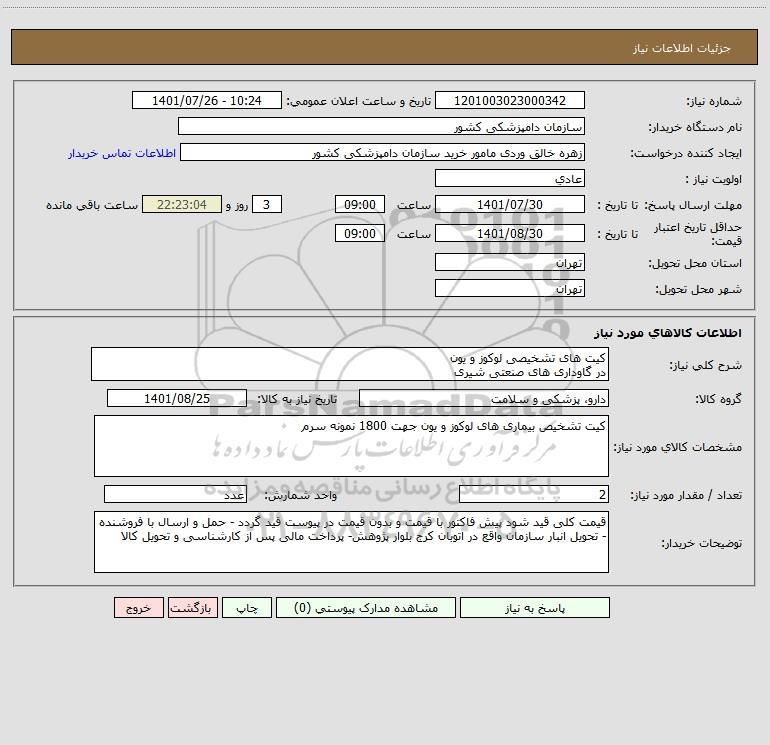This screenshot has width=770, height=745.
Task: Click the price validity date 1401/08/30
Action: (510, 233)
